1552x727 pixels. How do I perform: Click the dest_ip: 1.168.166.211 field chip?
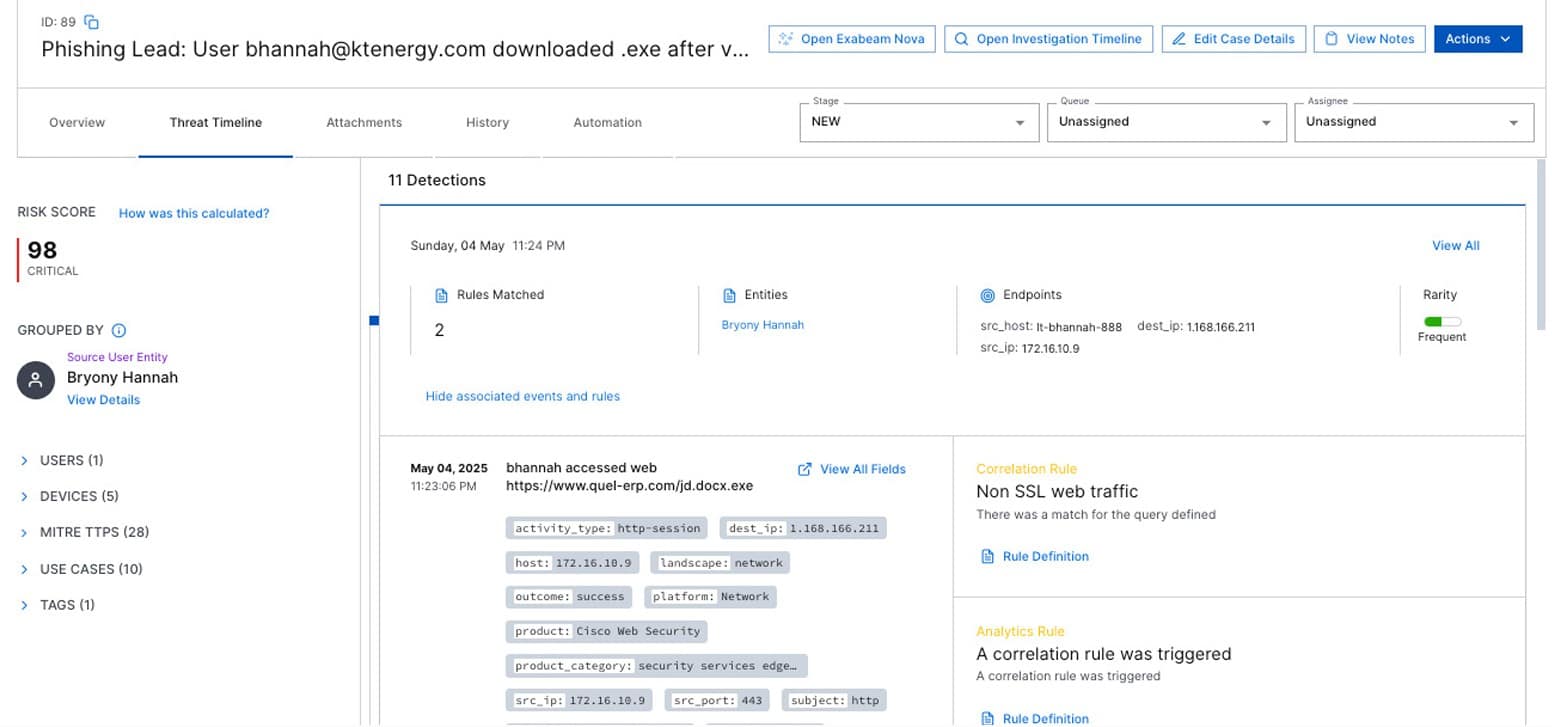(x=802, y=528)
